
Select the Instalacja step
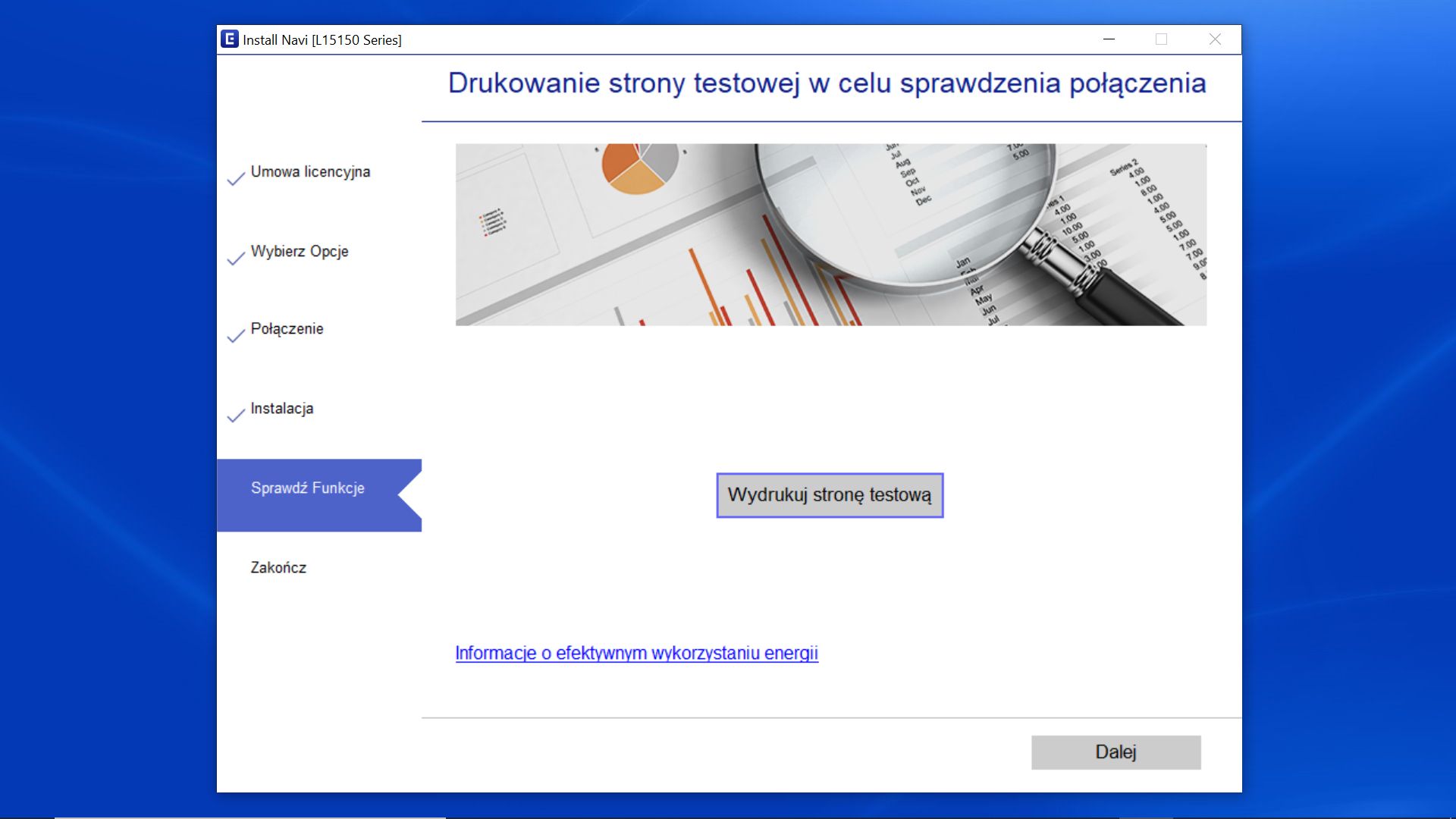pyautogui.click(x=282, y=408)
